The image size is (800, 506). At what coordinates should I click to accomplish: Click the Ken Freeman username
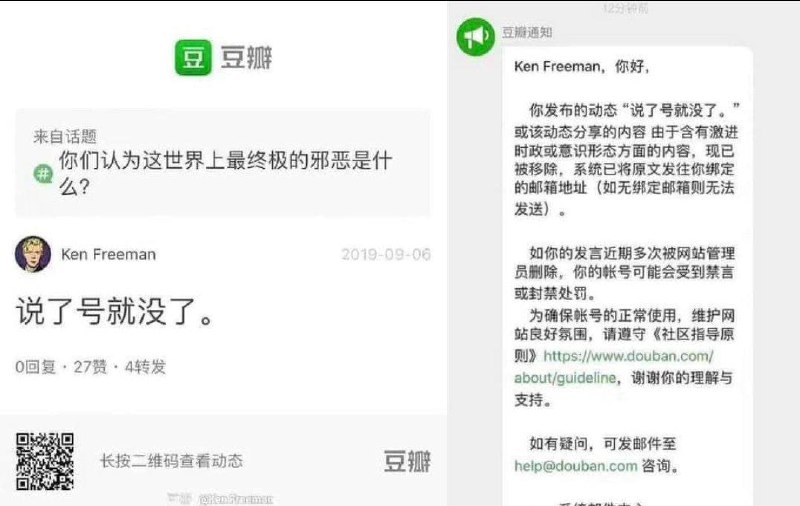tap(108, 254)
